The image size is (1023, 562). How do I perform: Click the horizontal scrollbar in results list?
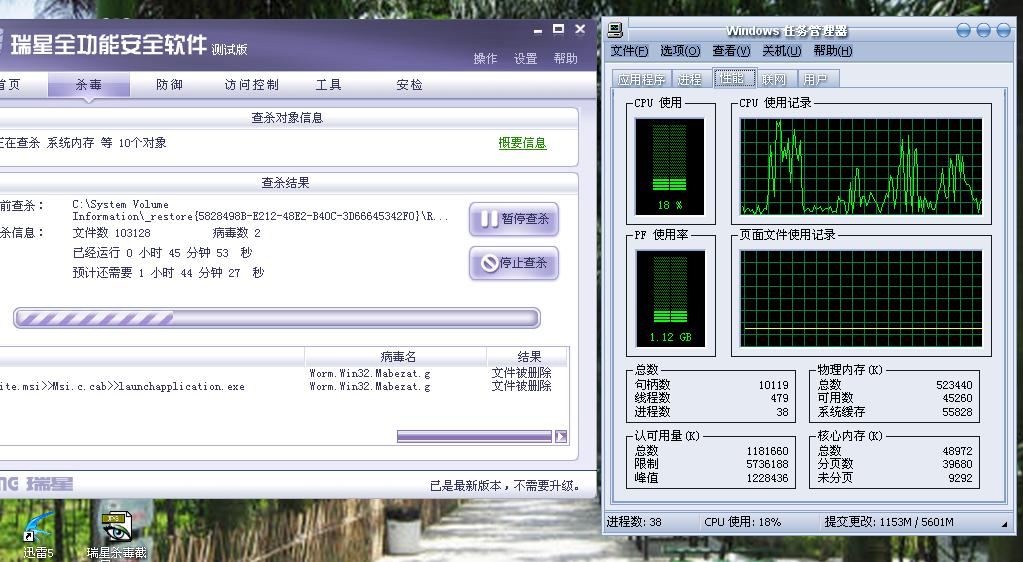point(474,436)
